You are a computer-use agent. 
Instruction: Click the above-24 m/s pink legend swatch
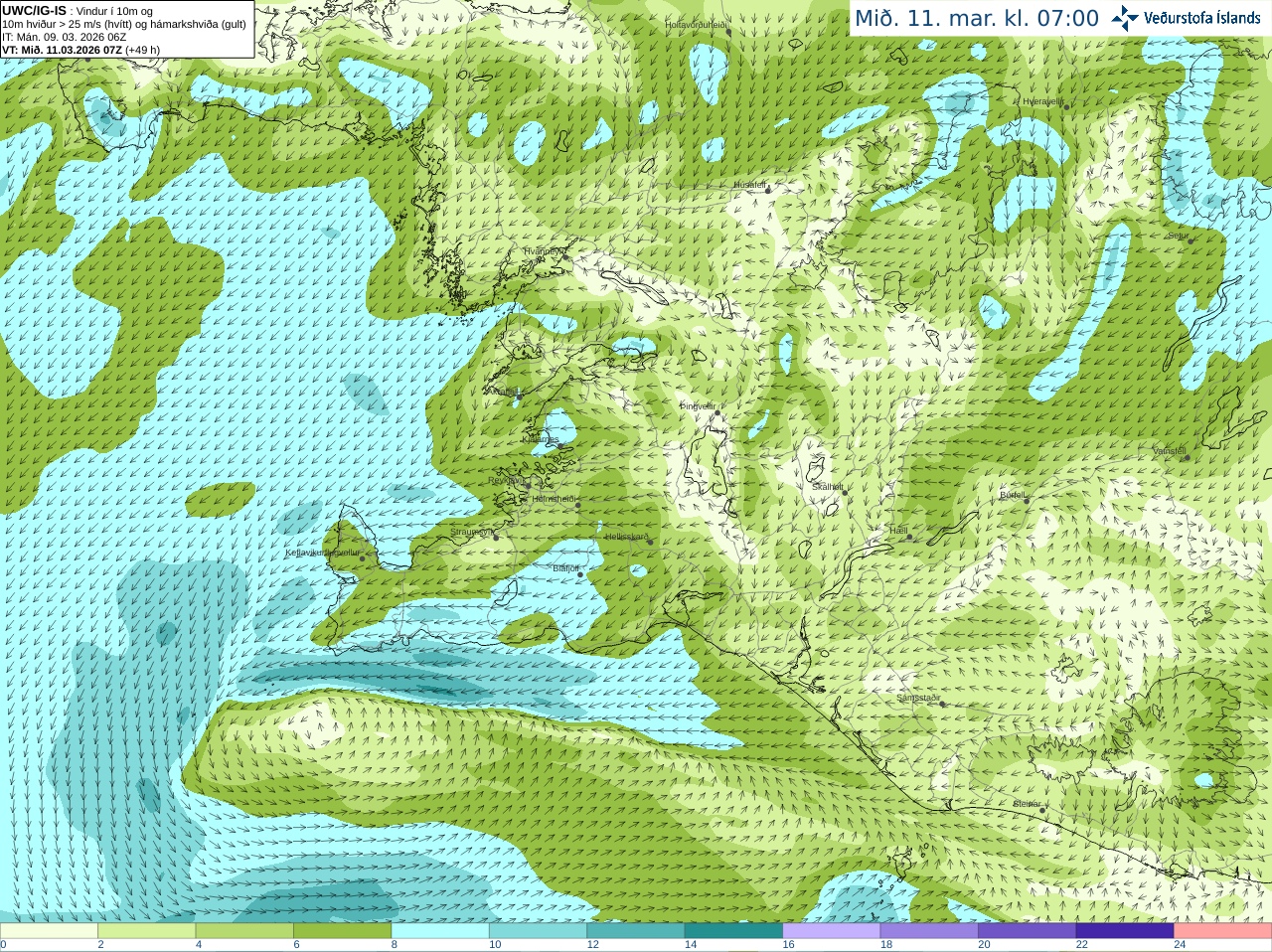coord(1223,931)
